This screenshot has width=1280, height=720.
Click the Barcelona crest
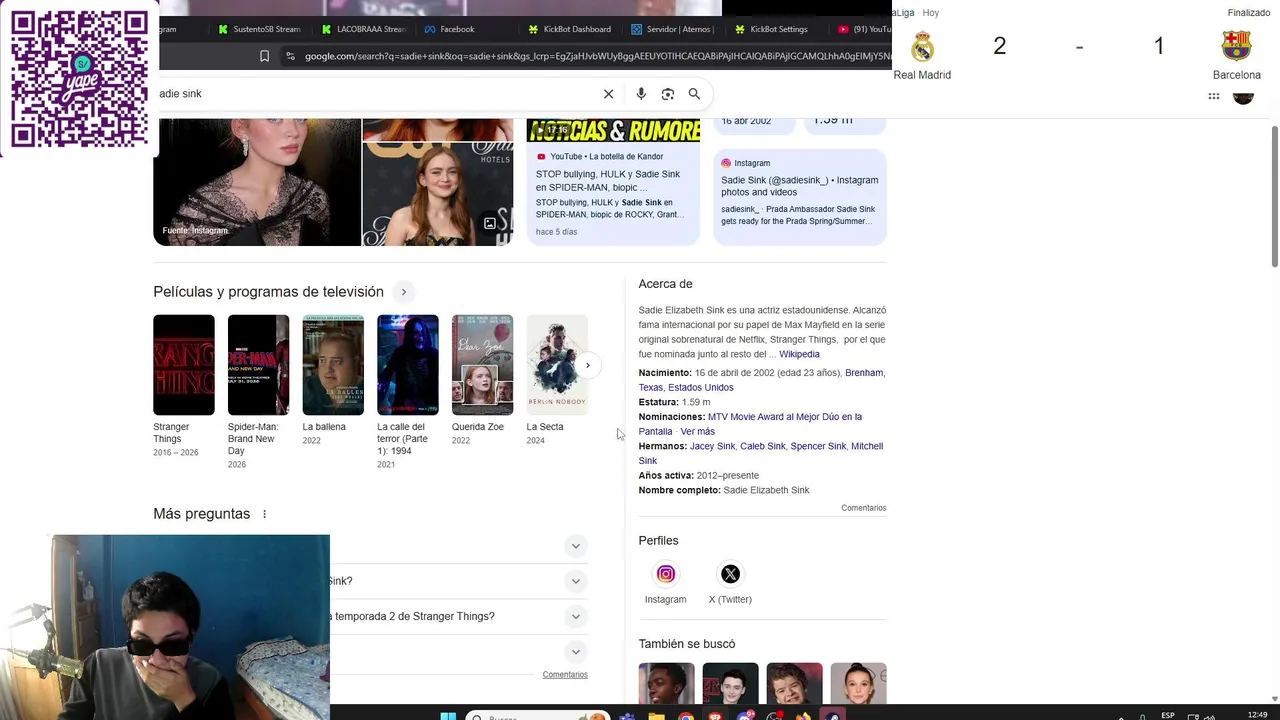point(1237,46)
